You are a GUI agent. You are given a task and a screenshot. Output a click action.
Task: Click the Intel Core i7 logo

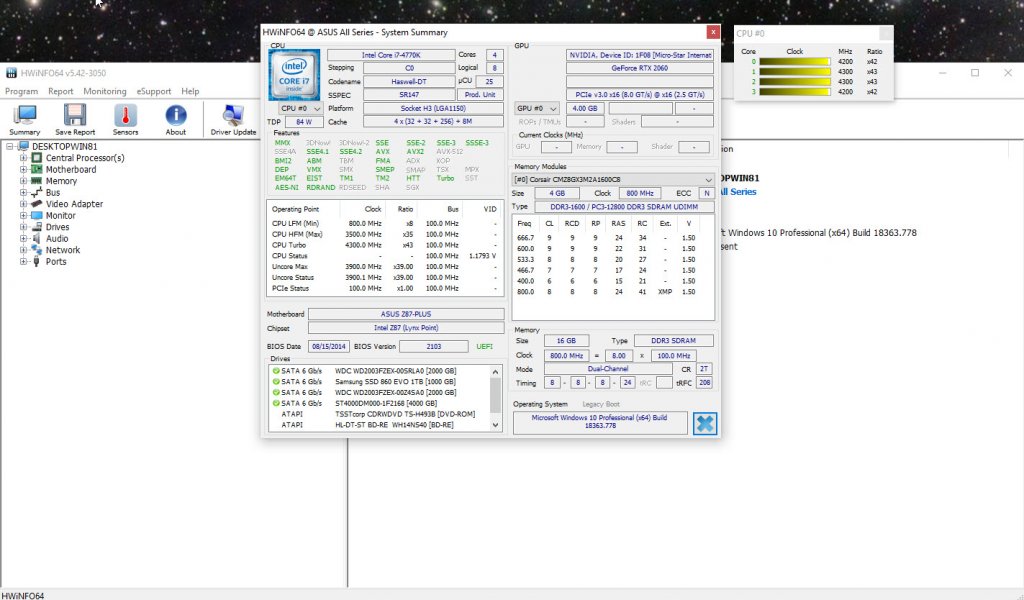pos(295,74)
